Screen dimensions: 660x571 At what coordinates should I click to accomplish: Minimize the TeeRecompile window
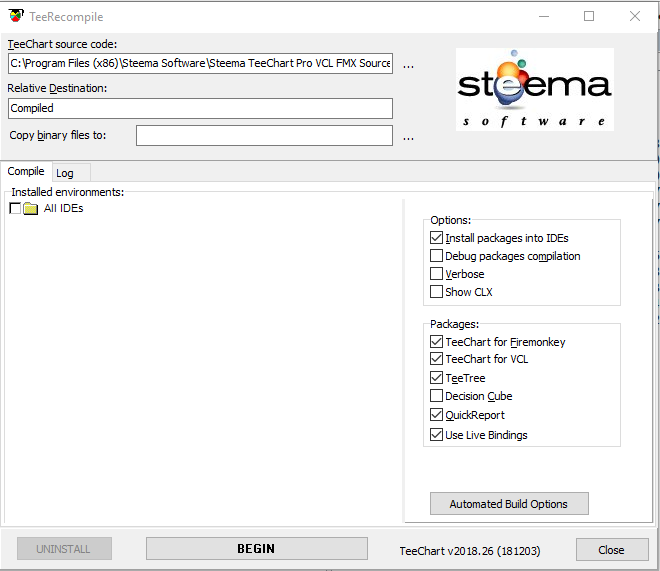[544, 16]
